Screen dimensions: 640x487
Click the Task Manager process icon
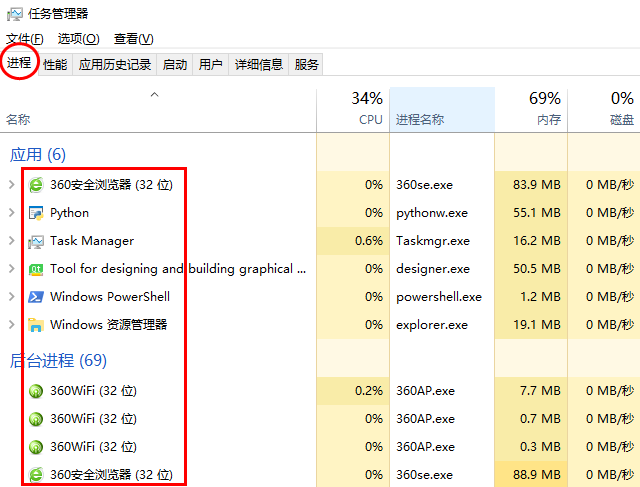36,241
